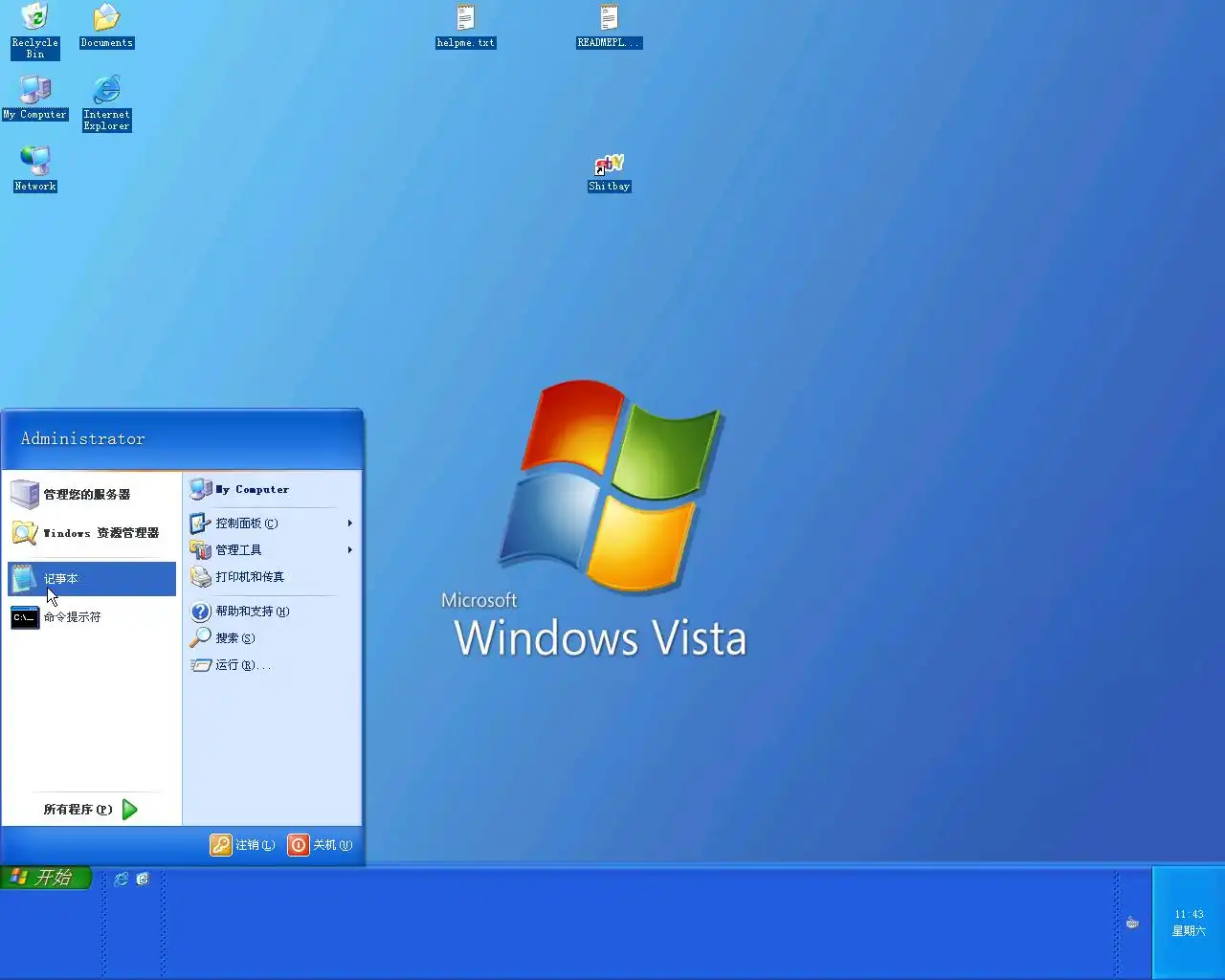Viewport: 1225px width, 980px height.
Task: Click the 开始 Start button
Action: pyautogui.click(x=46, y=877)
